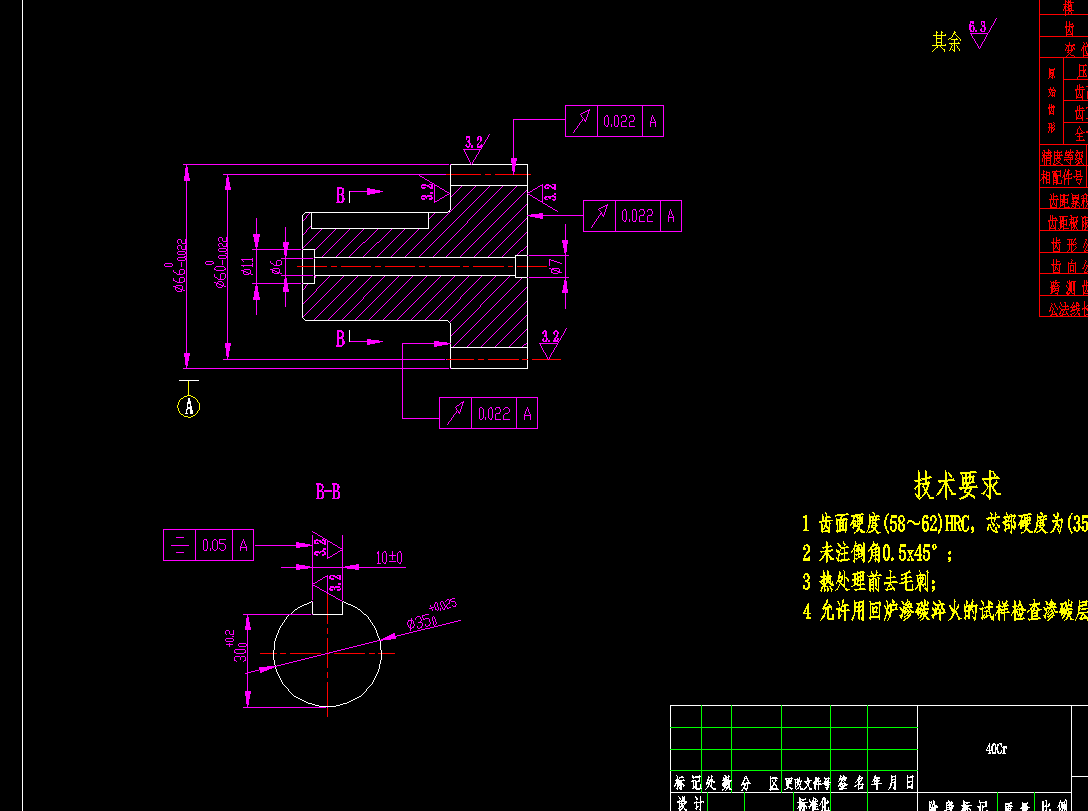Select the 技术要求 heading text
The height and width of the screenshot is (811, 1088).
(x=958, y=486)
